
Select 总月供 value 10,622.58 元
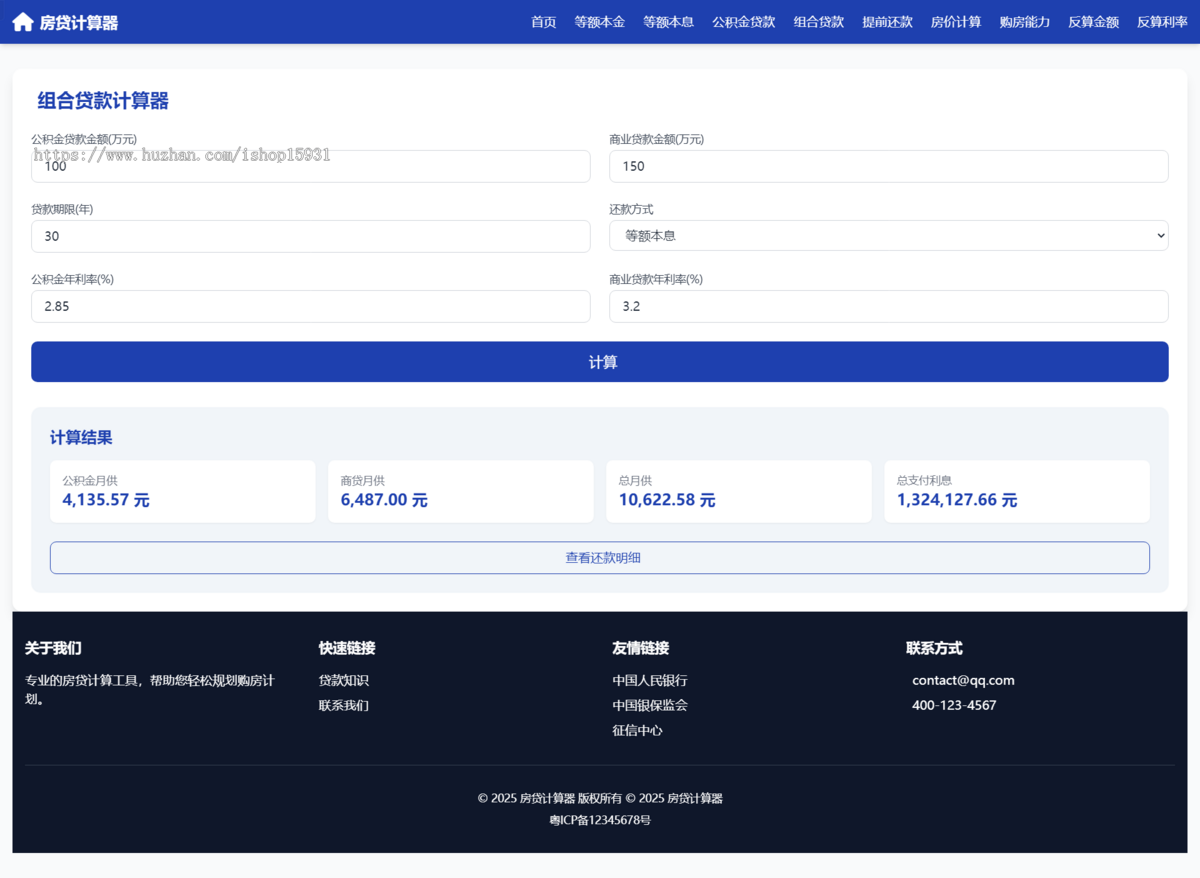click(x=667, y=500)
